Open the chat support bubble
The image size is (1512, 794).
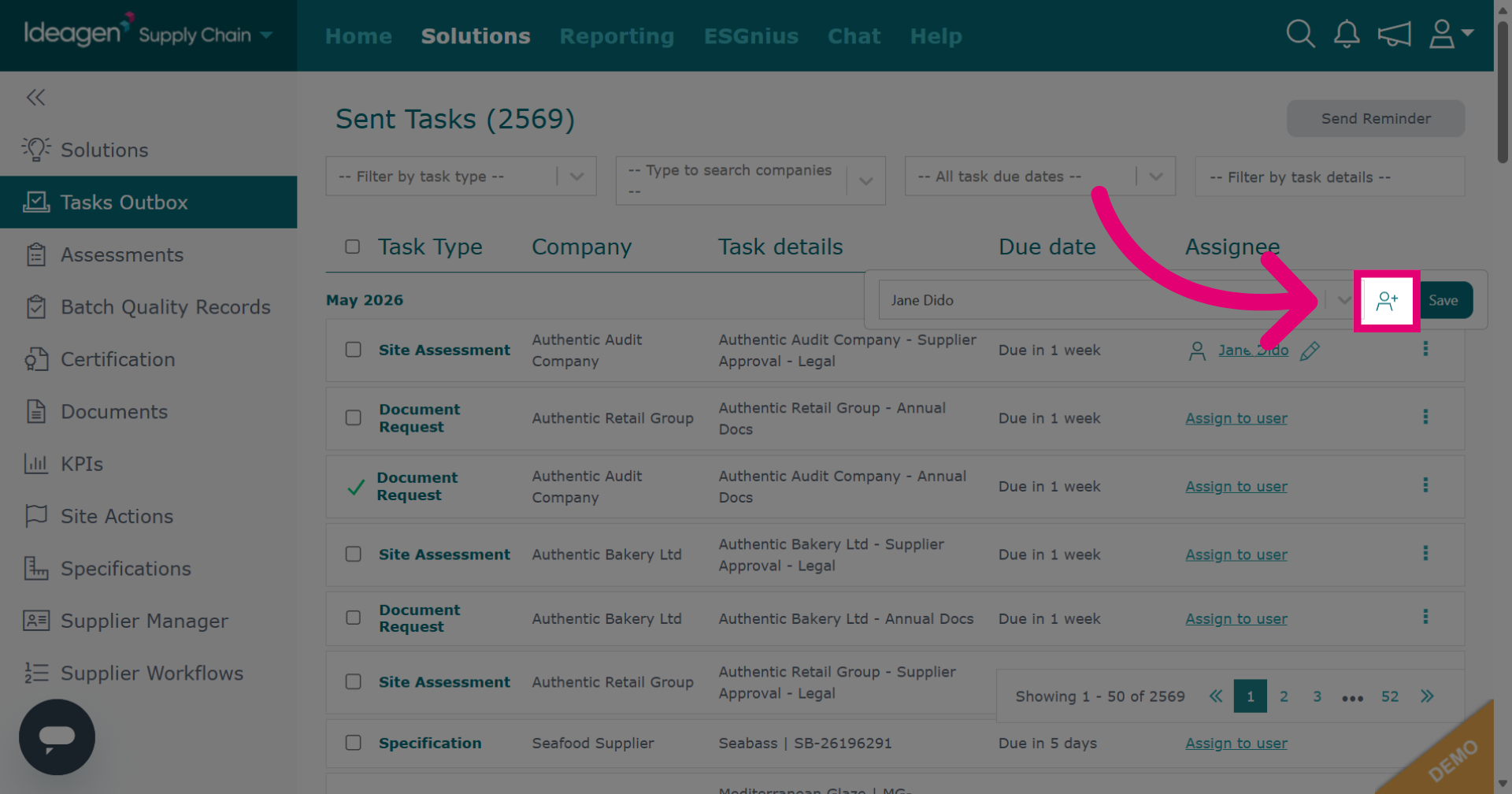click(57, 737)
